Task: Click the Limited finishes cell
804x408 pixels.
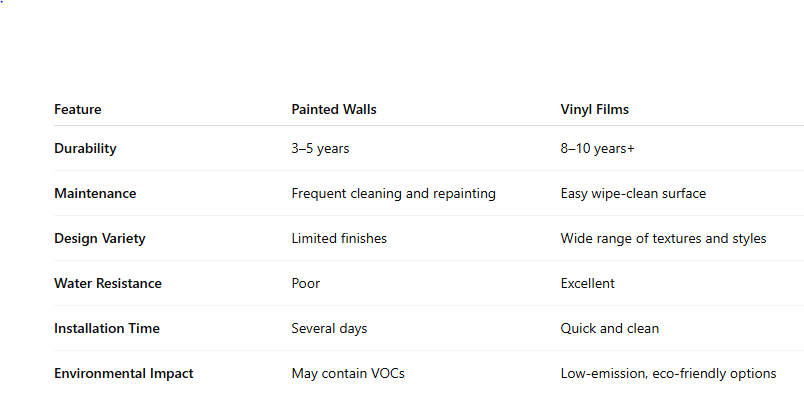Action: 339,238
